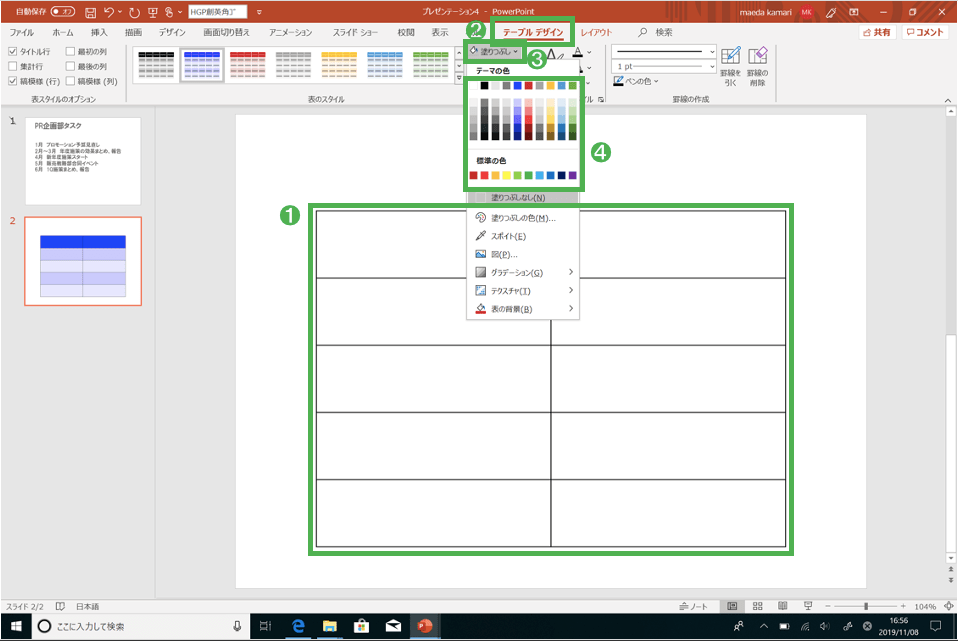Screen dimensions: 958x641
Task: Choose picture fill 図(P) option
Action: (504, 254)
